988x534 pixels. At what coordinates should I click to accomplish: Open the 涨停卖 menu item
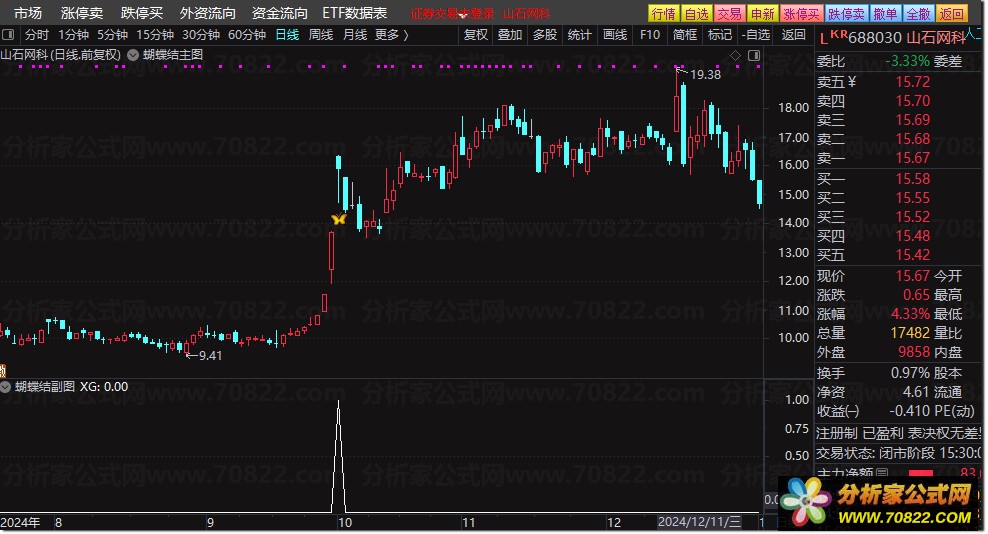82,13
